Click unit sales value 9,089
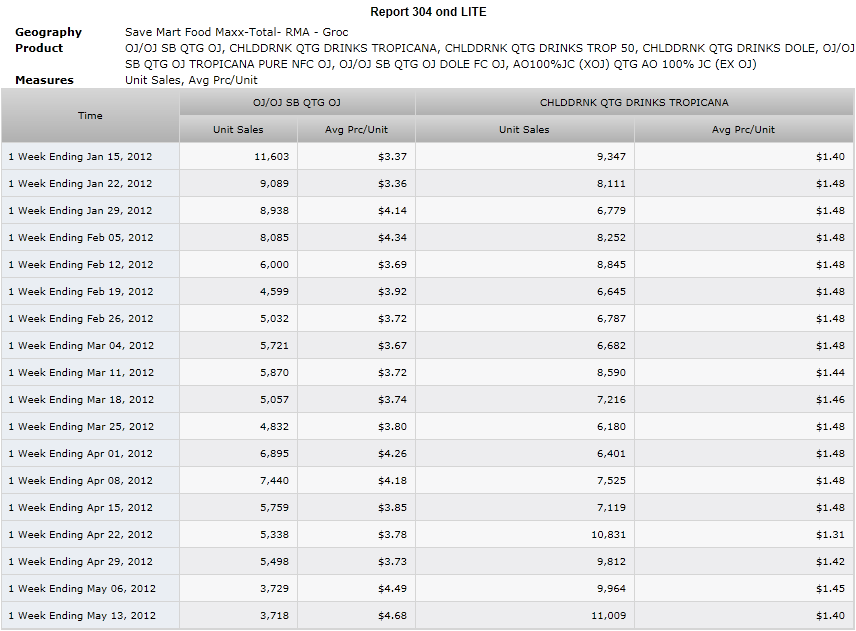The image size is (856, 631). [x=274, y=183]
